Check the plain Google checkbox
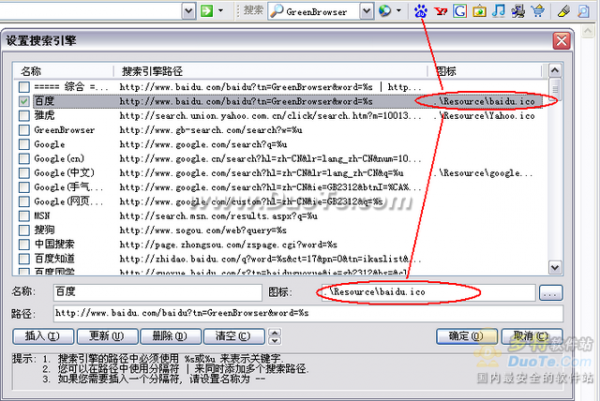Screen dimensions: 600x401 pyautogui.click(x=24, y=144)
